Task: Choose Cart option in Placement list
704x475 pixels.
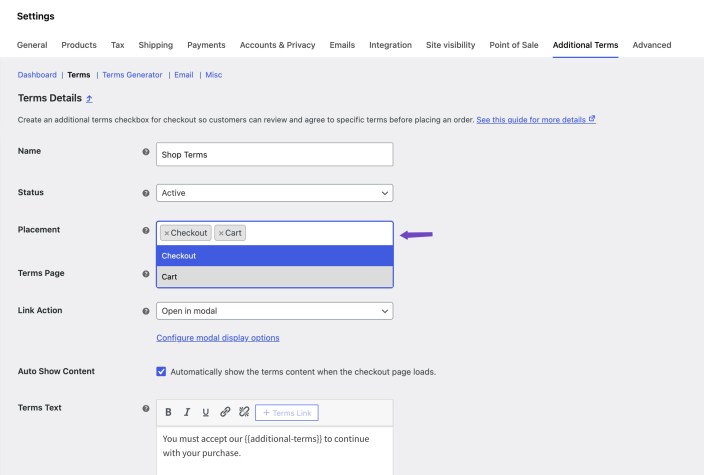Action: tap(275, 277)
